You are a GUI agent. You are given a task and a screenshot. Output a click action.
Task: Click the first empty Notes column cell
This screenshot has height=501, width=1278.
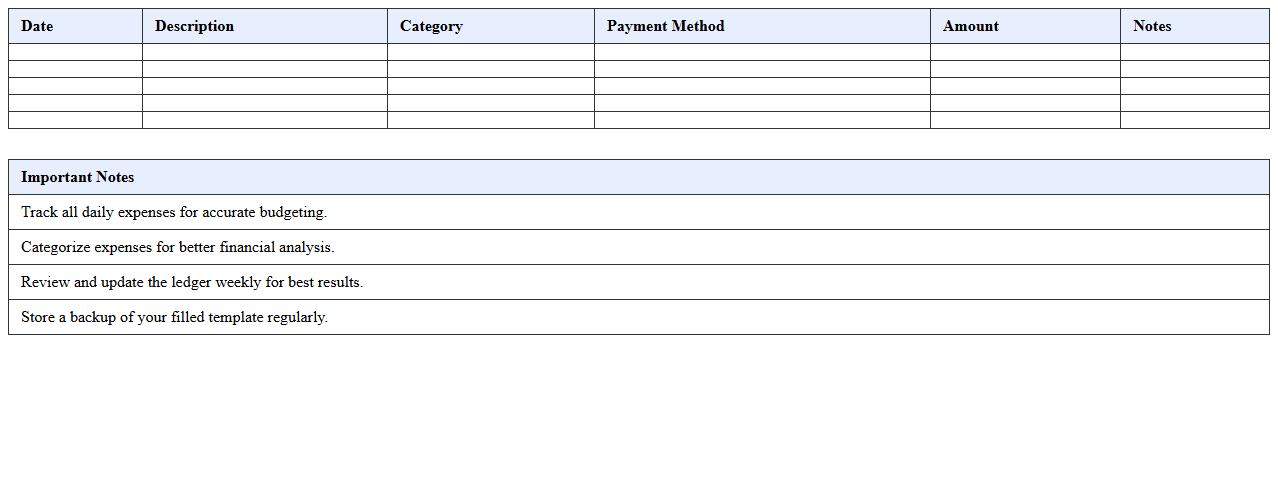[1194, 52]
